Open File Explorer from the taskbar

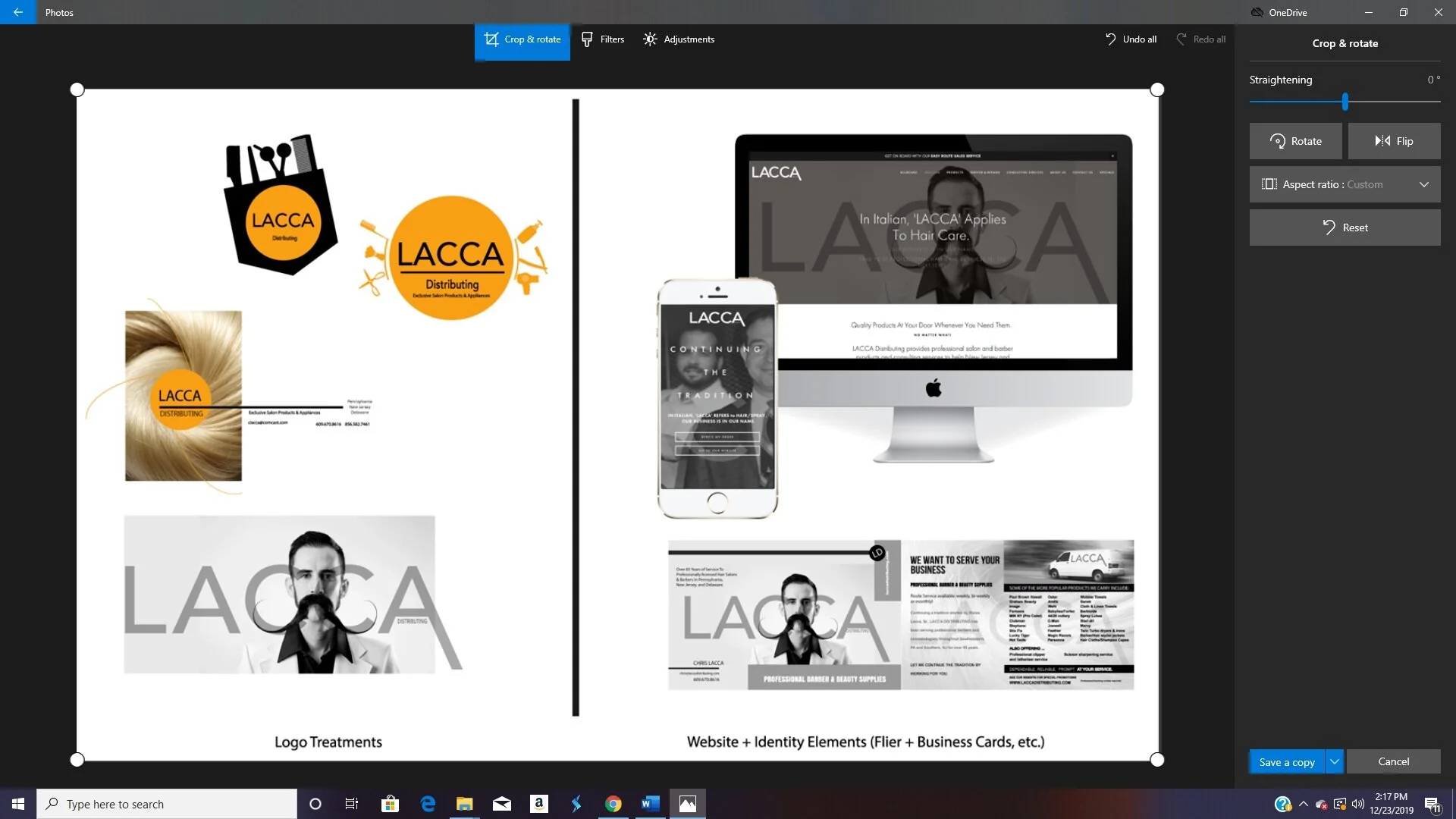coord(464,804)
